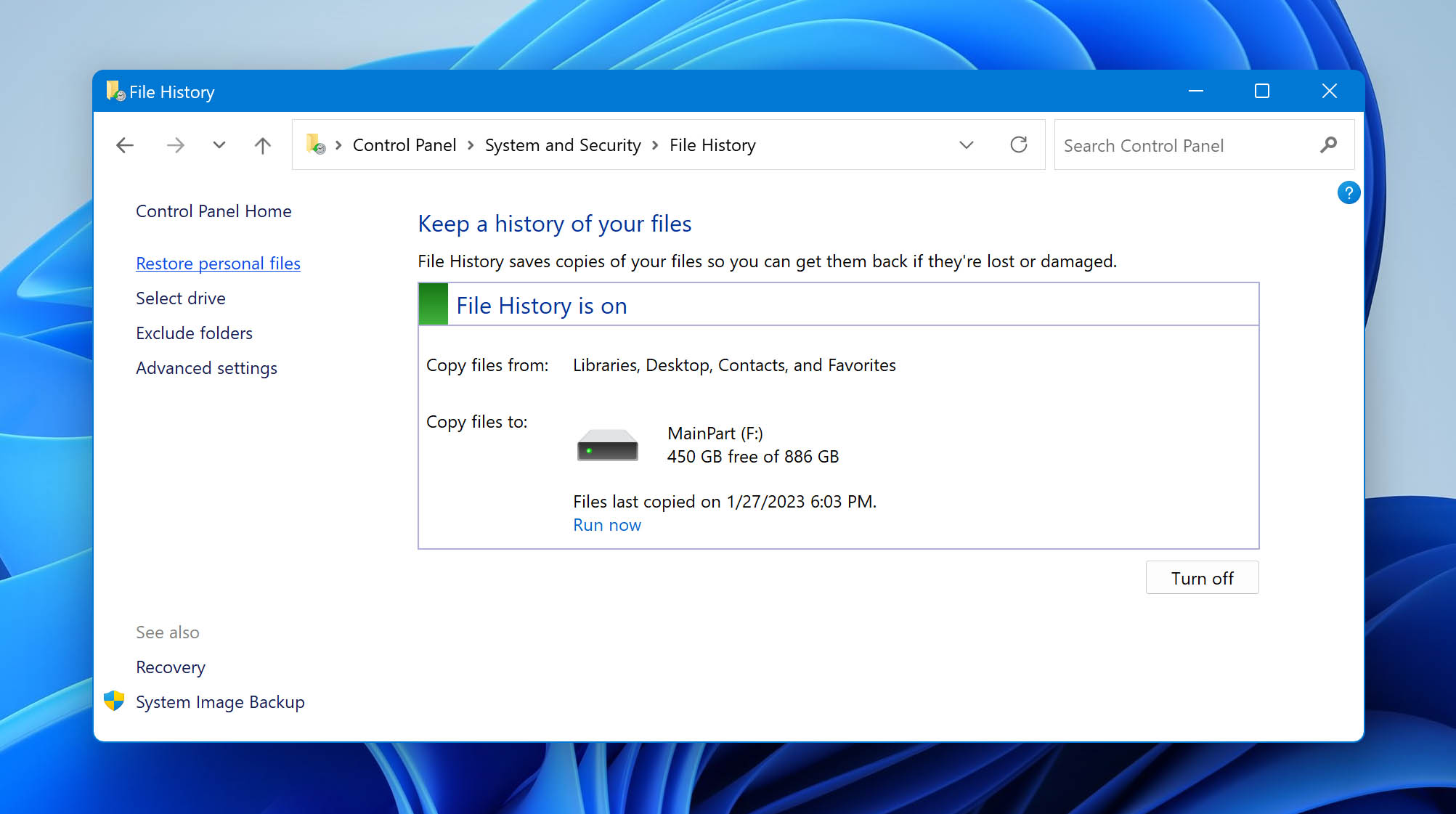Expand the search Control Panel field
1456x814 pixels.
pyautogui.click(x=1195, y=144)
